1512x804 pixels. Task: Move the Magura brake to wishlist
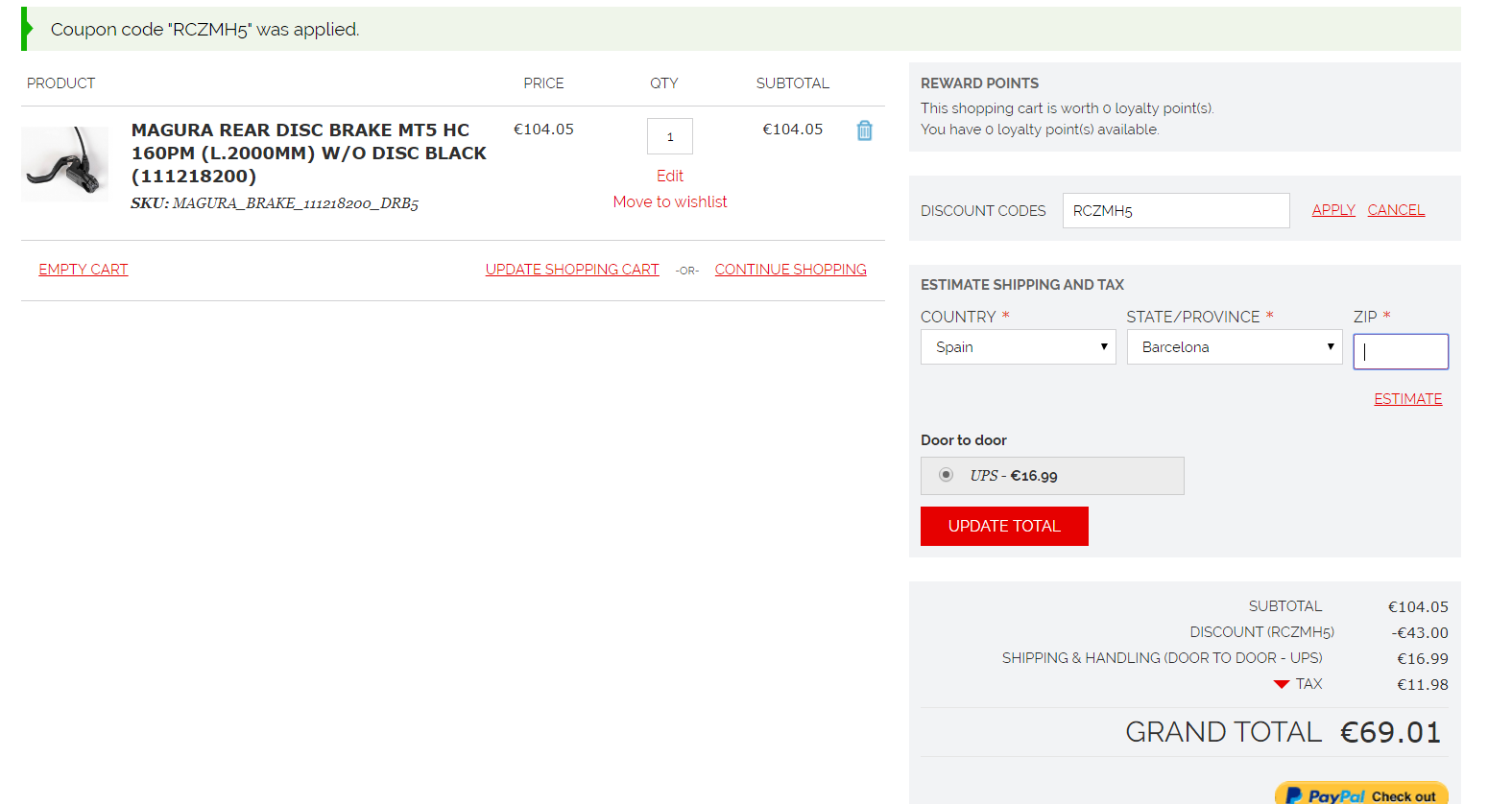pos(670,201)
